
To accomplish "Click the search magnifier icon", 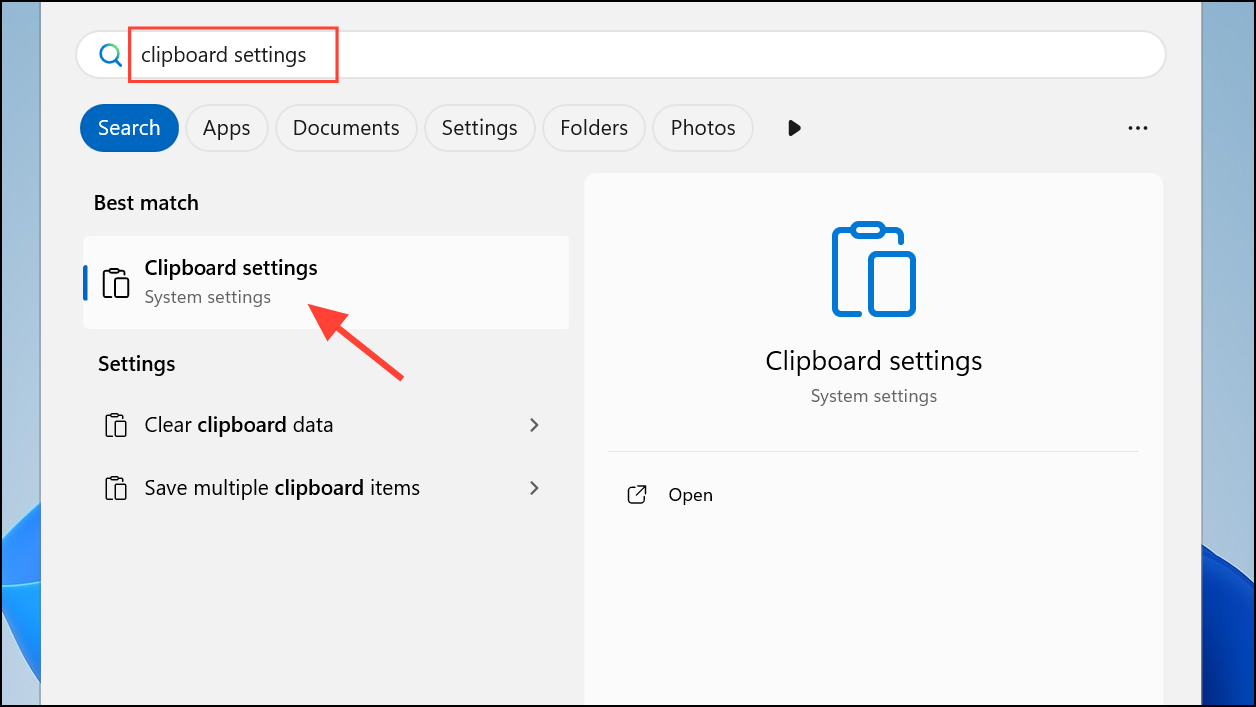I will [x=110, y=55].
